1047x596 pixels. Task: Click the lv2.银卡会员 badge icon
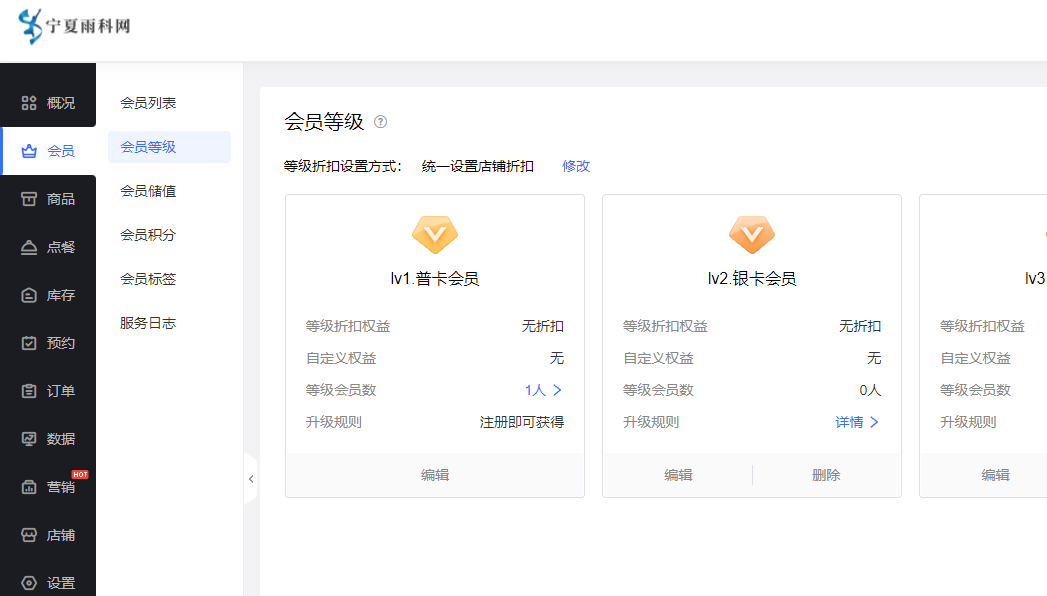[x=752, y=234]
